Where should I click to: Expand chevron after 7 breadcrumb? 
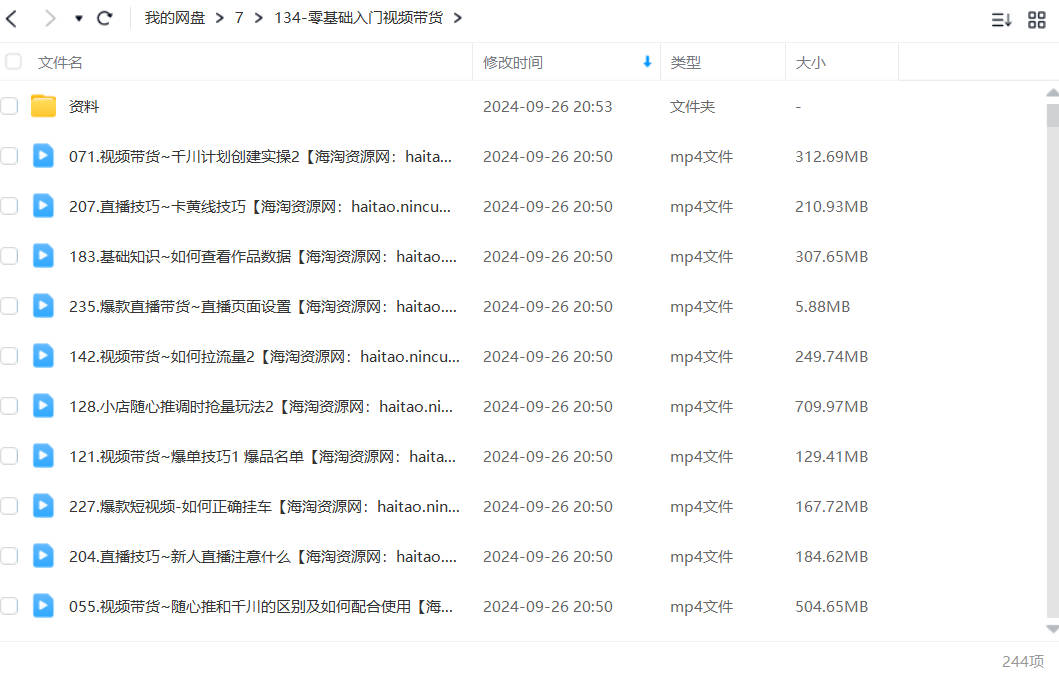point(259,18)
